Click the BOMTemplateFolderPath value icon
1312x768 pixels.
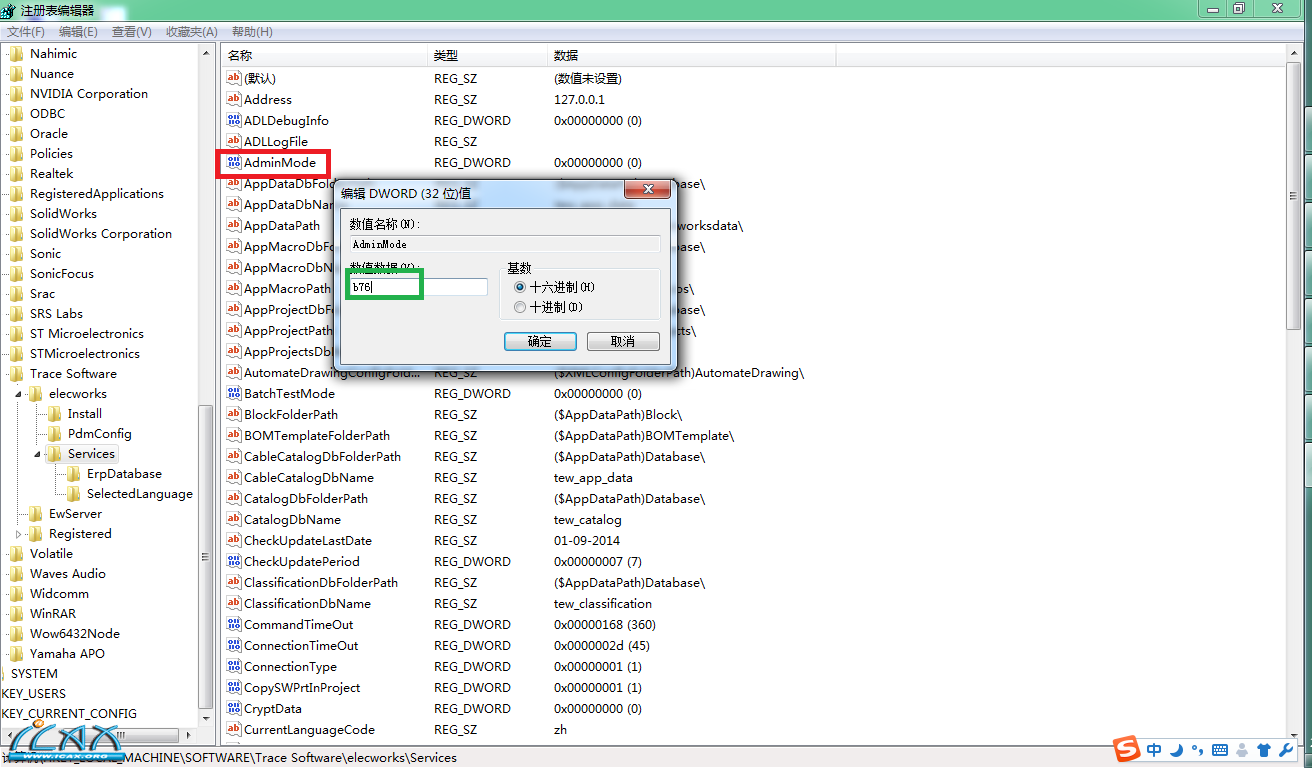point(234,435)
